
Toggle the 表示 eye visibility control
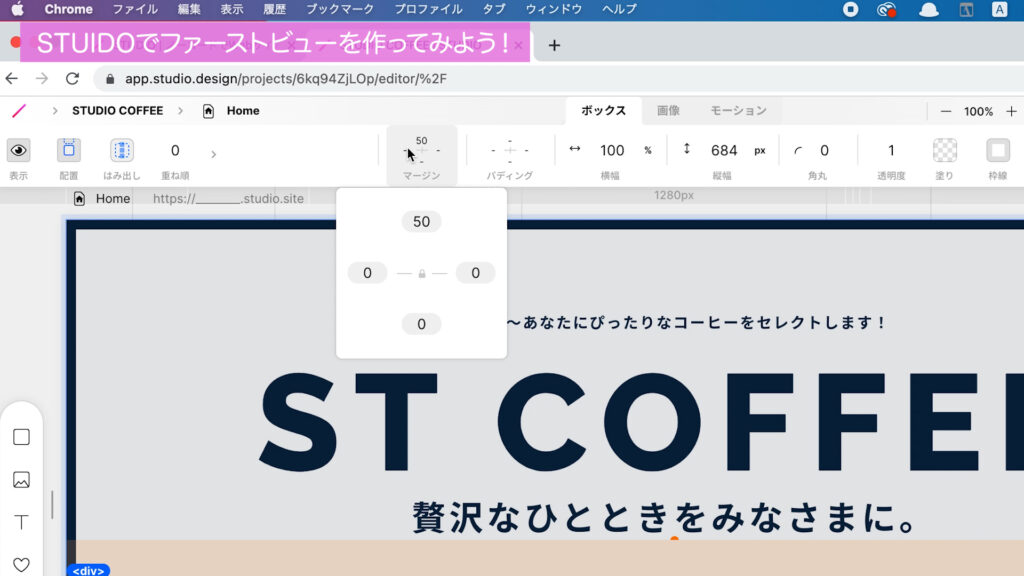click(x=18, y=150)
